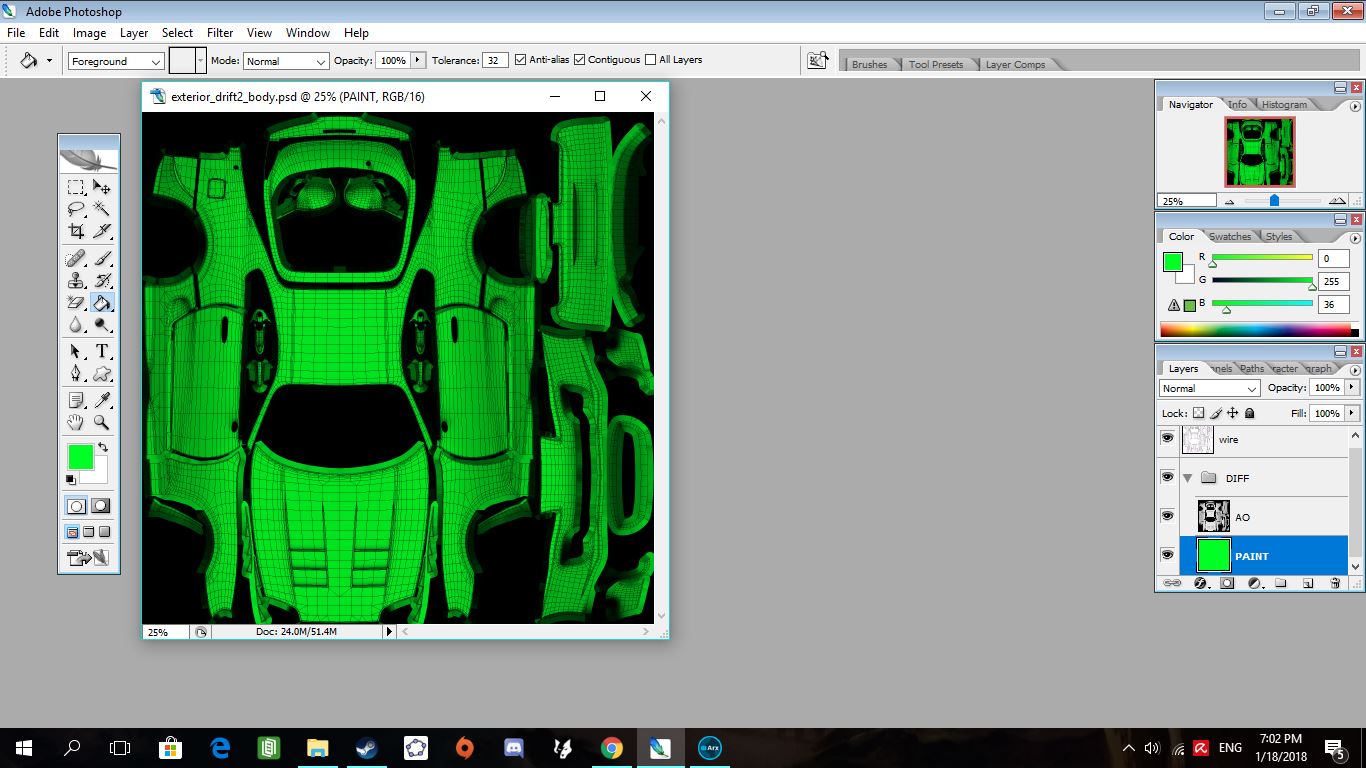1366x768 pixels.
Task: Pick the Eyedropper tool
Action: [102, 401]
